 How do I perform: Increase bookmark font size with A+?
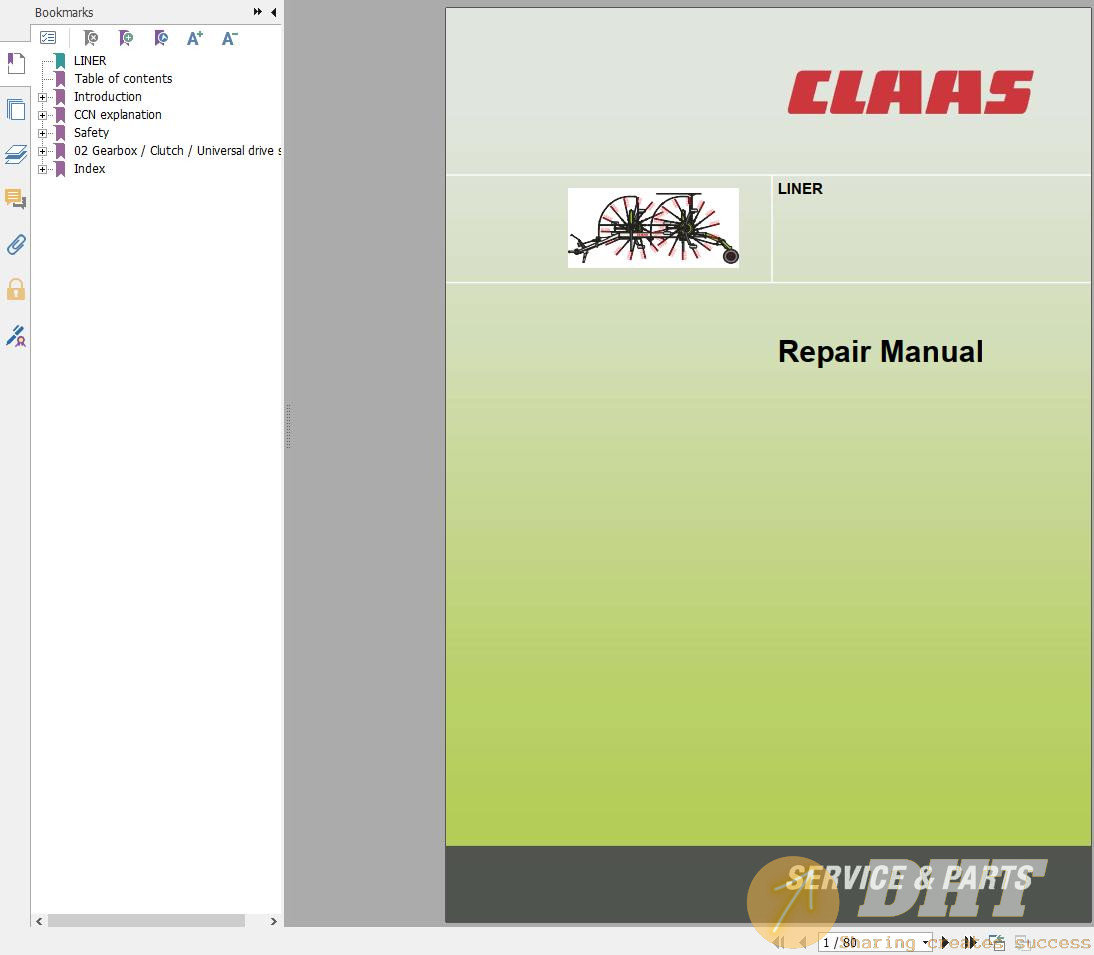point(195,38)
